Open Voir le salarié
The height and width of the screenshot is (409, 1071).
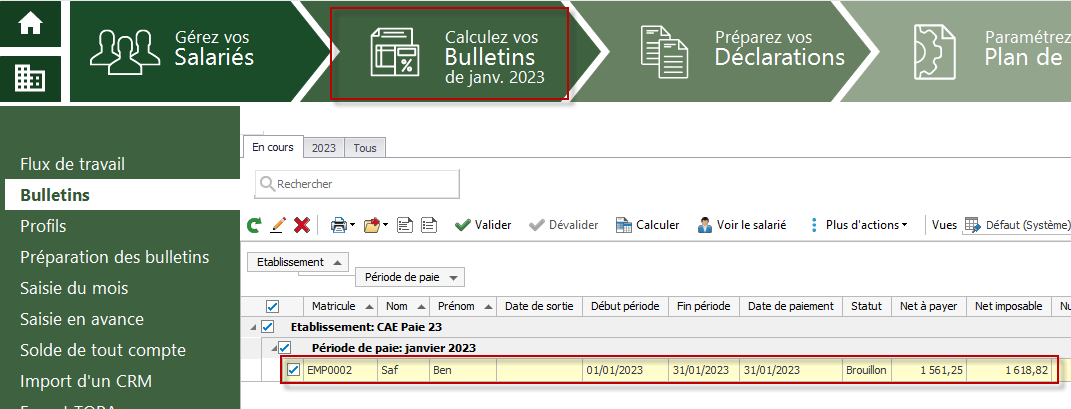[x=742, y=225]
